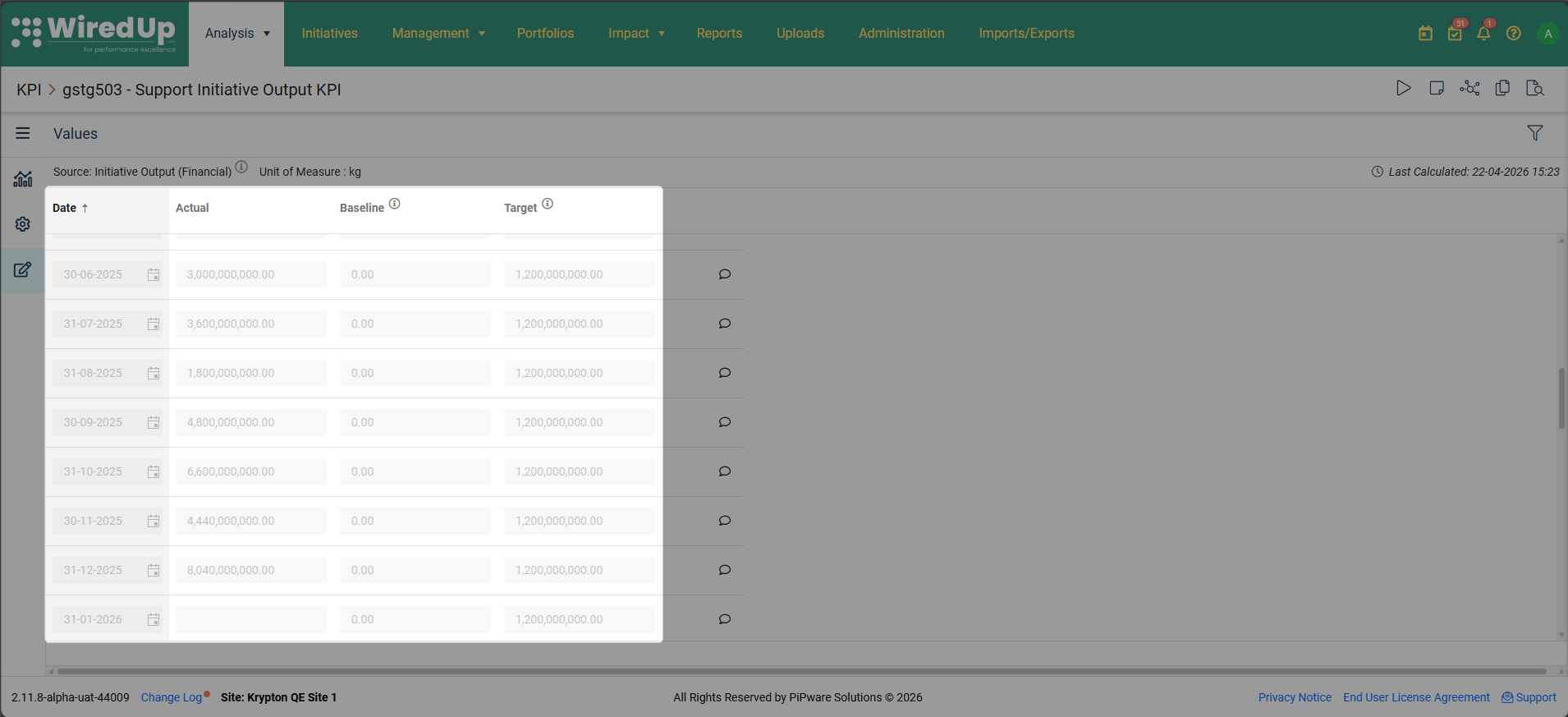Open comment for the 31-08-2025 row
Screen dimensions: 1568x717
(x=725, y=373)
